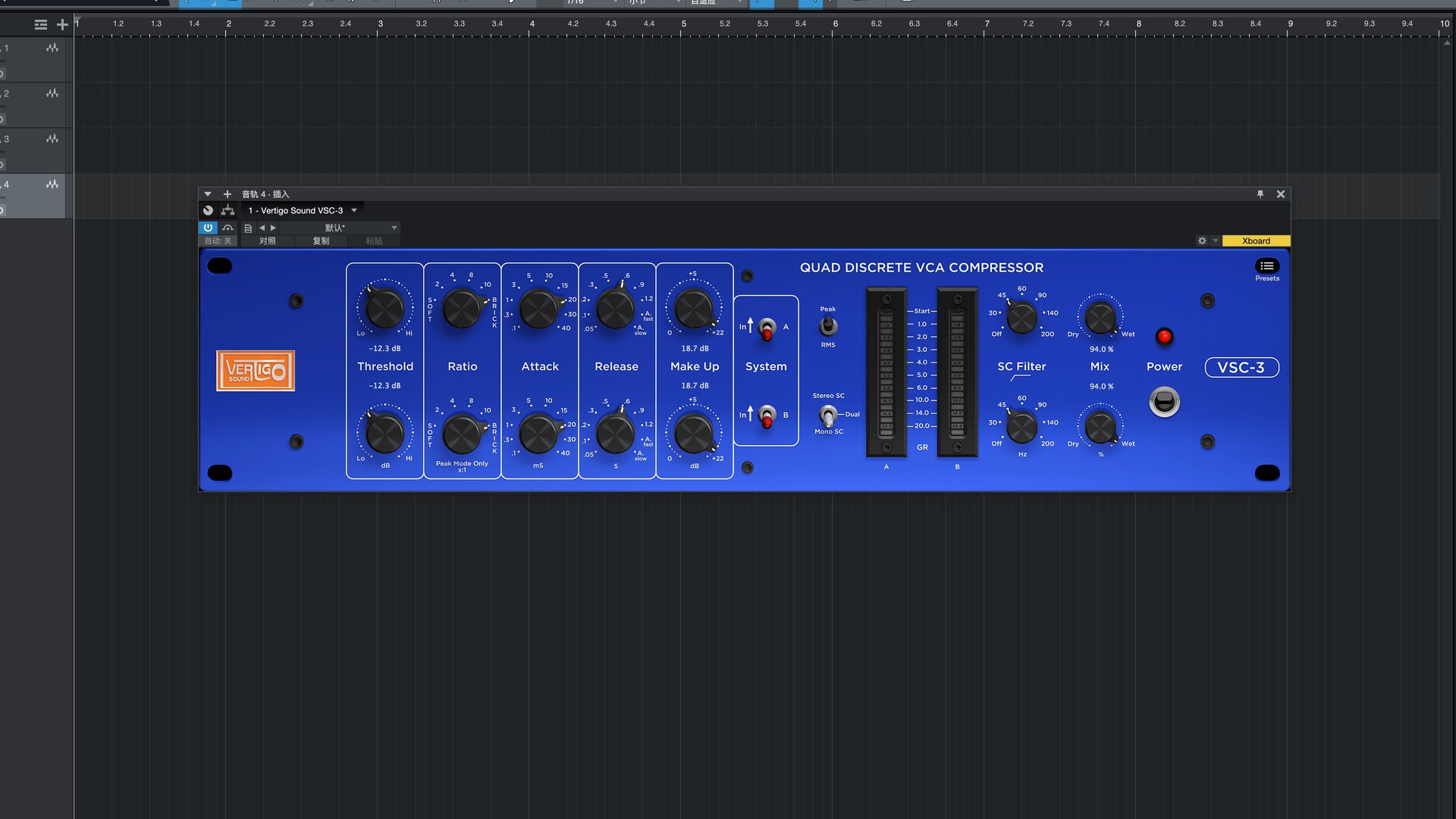
Task: Open the Presets list icon
Action: [x=1266, y=266]
